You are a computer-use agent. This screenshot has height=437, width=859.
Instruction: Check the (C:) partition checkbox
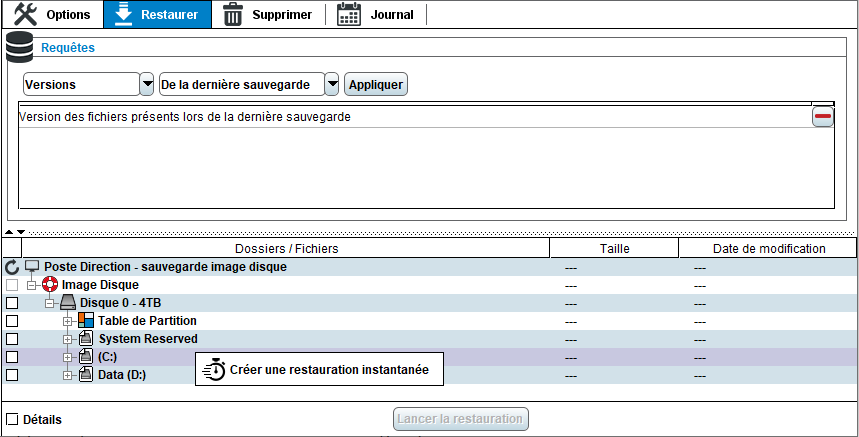click(x=12, y=356)
